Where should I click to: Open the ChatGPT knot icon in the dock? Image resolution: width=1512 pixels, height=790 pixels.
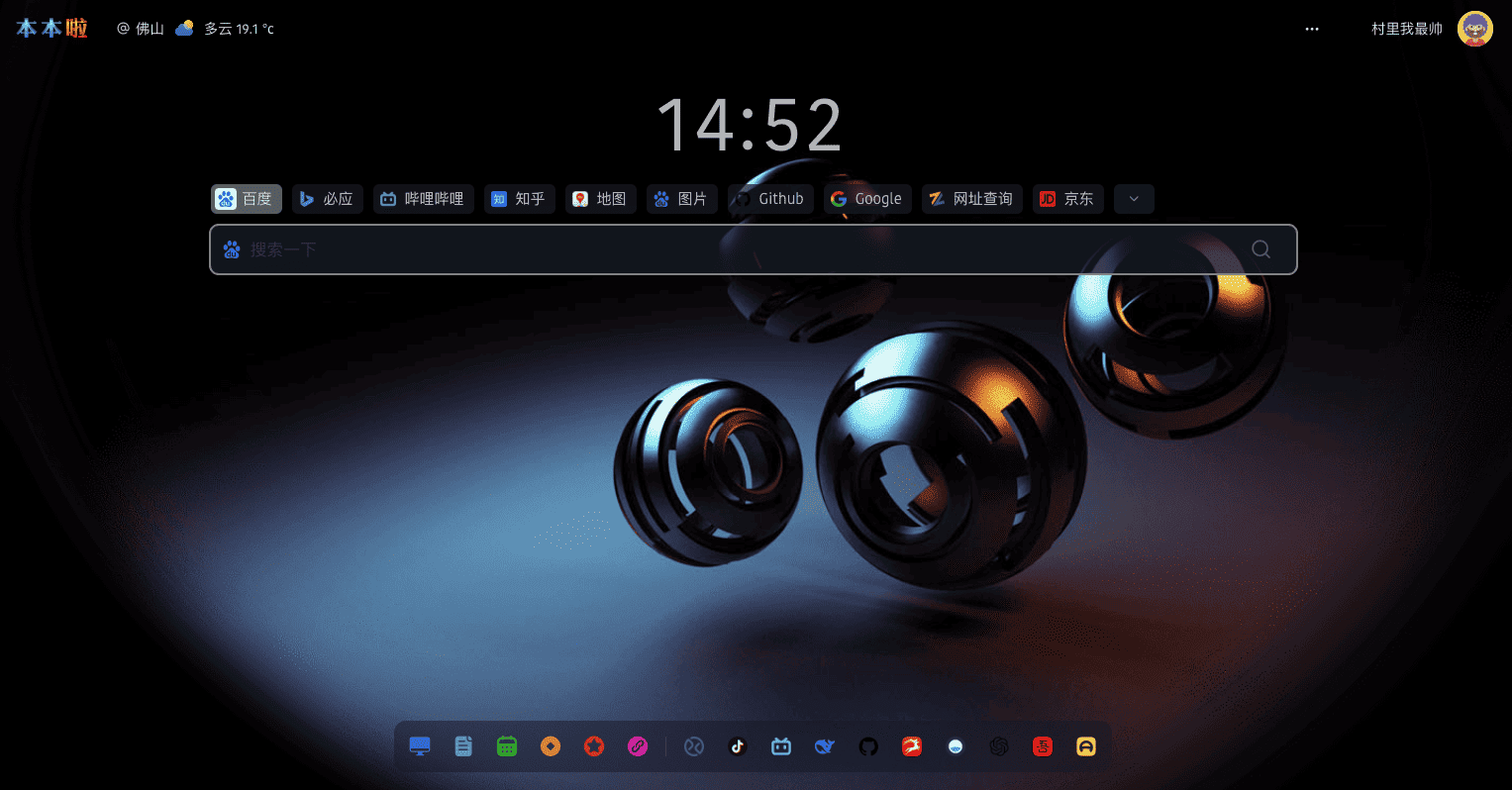click(x=999, y=746)
